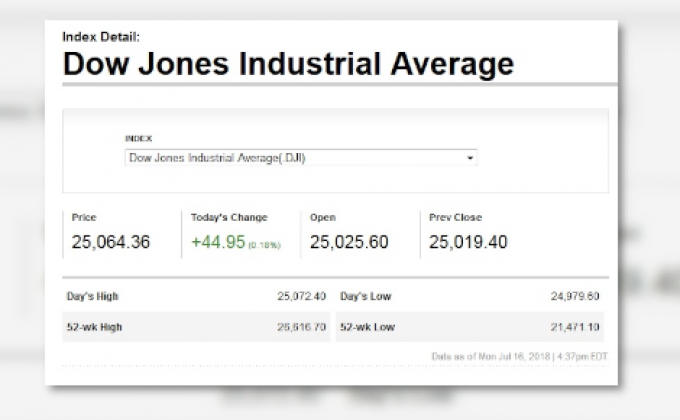Click the small INDEX label above the dropdown
Viewport: 680px width, 420px height.
138,138
